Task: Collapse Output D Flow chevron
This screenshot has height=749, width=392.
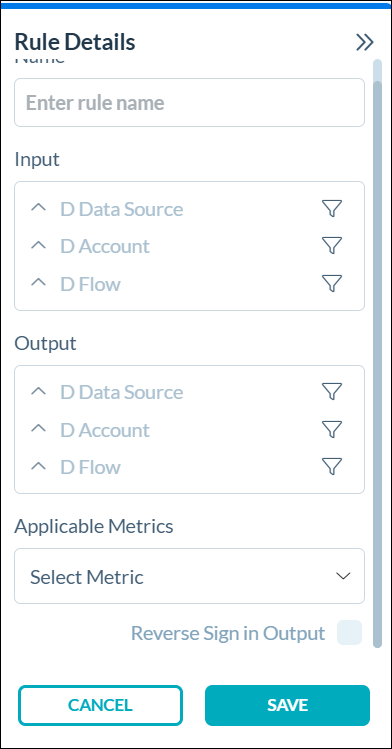Action: pyautogui.click(x=38, y=466)
